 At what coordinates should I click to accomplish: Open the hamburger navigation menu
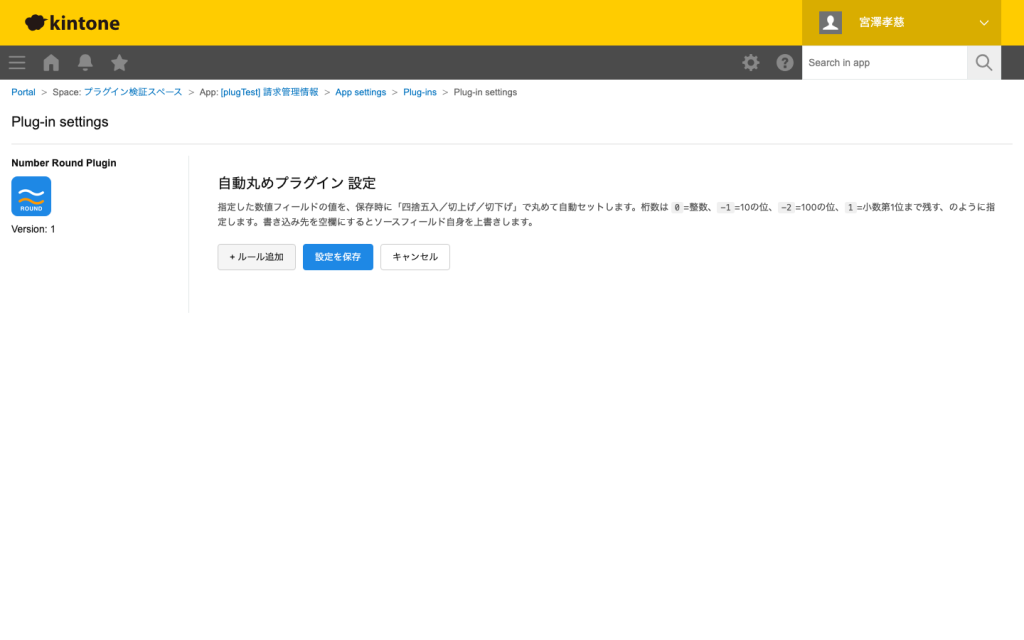click(16, 62)
